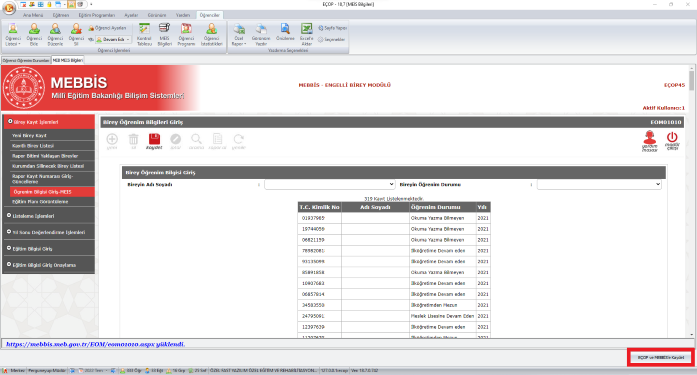
Task: Open the Eğitim Programları ribbon tab
Action: [96, 15]
